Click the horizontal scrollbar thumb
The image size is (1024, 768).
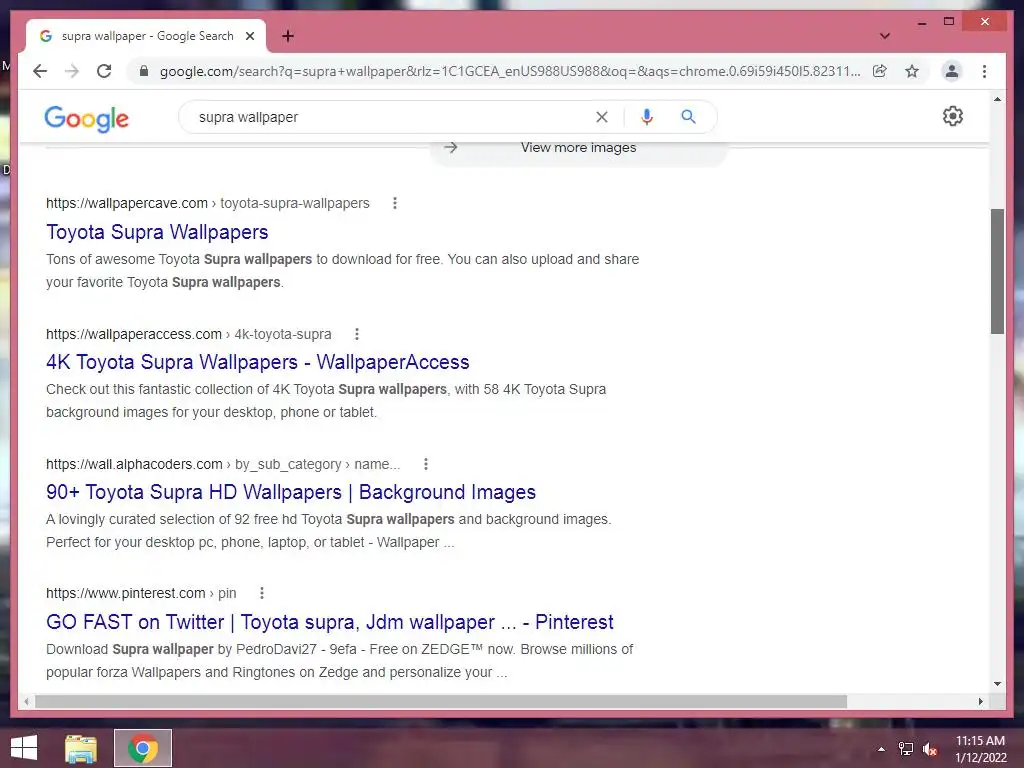point(441,701)
